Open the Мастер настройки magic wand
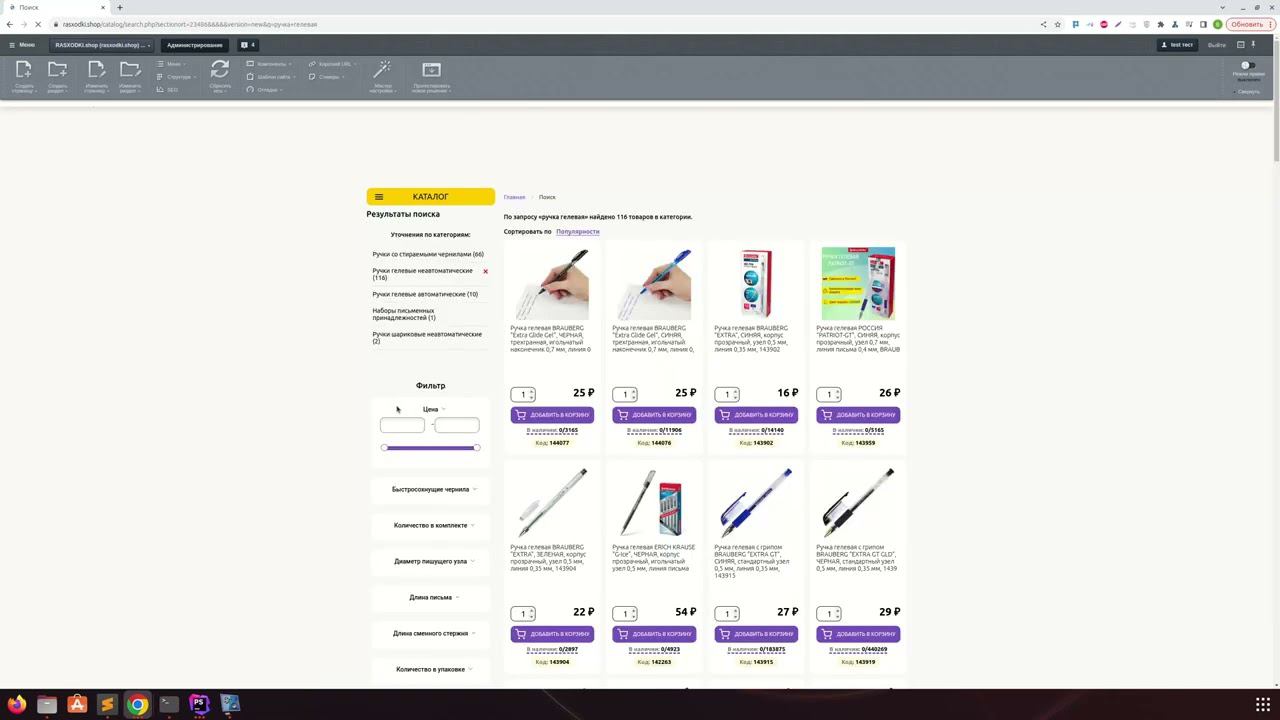This screenshot has height=720, width=1280. pyautogui.click(x=382, y=69)
